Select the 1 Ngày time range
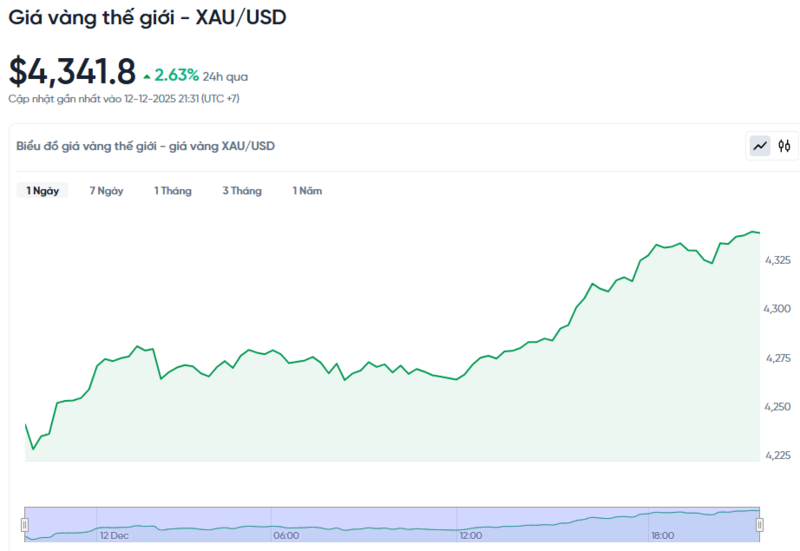The width and height of the screenshot is (800, 551). pyautogui.click(x=42, y=191)
